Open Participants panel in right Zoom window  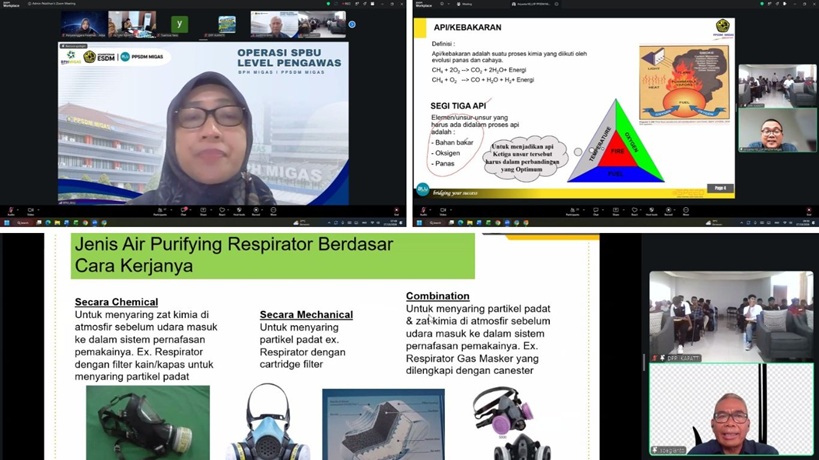coord(572,210)
